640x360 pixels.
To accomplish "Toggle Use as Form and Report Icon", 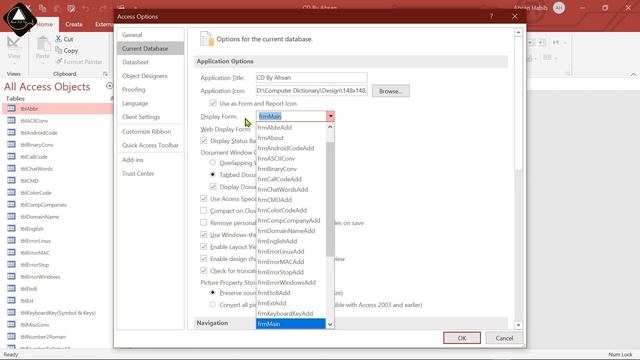I will pyautogui.click(x=213, y=103).
